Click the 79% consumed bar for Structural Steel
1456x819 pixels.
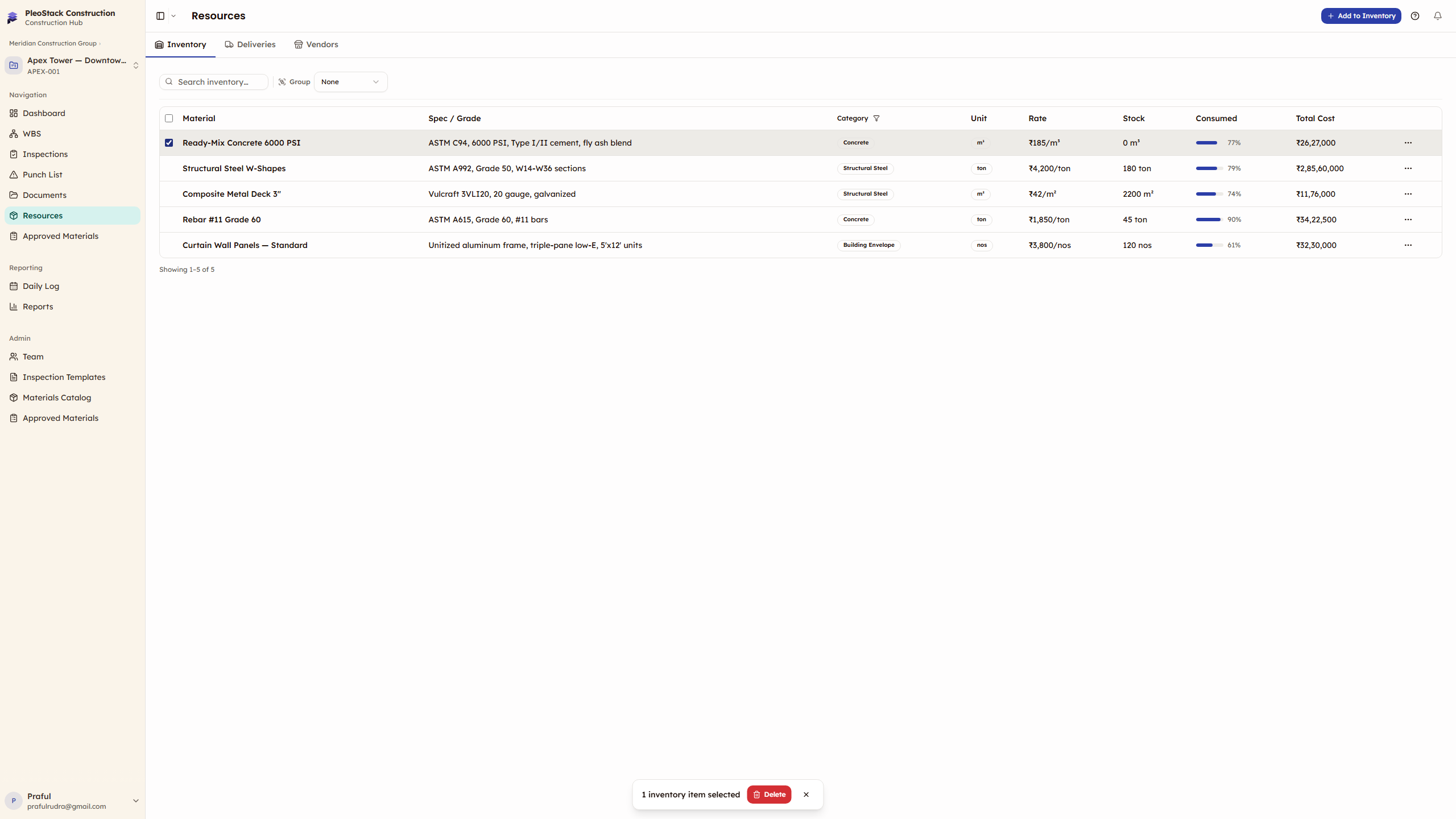pyautogui.click(x=1209, y=168)
